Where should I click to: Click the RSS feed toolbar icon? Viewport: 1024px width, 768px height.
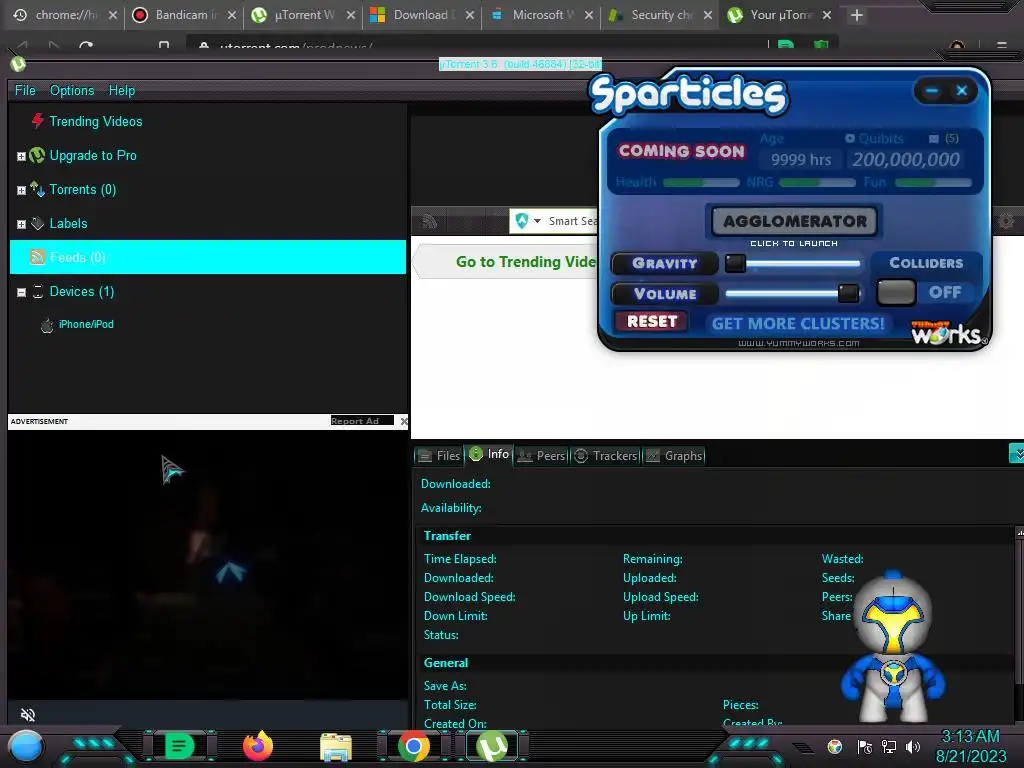[x=429, y=221]
